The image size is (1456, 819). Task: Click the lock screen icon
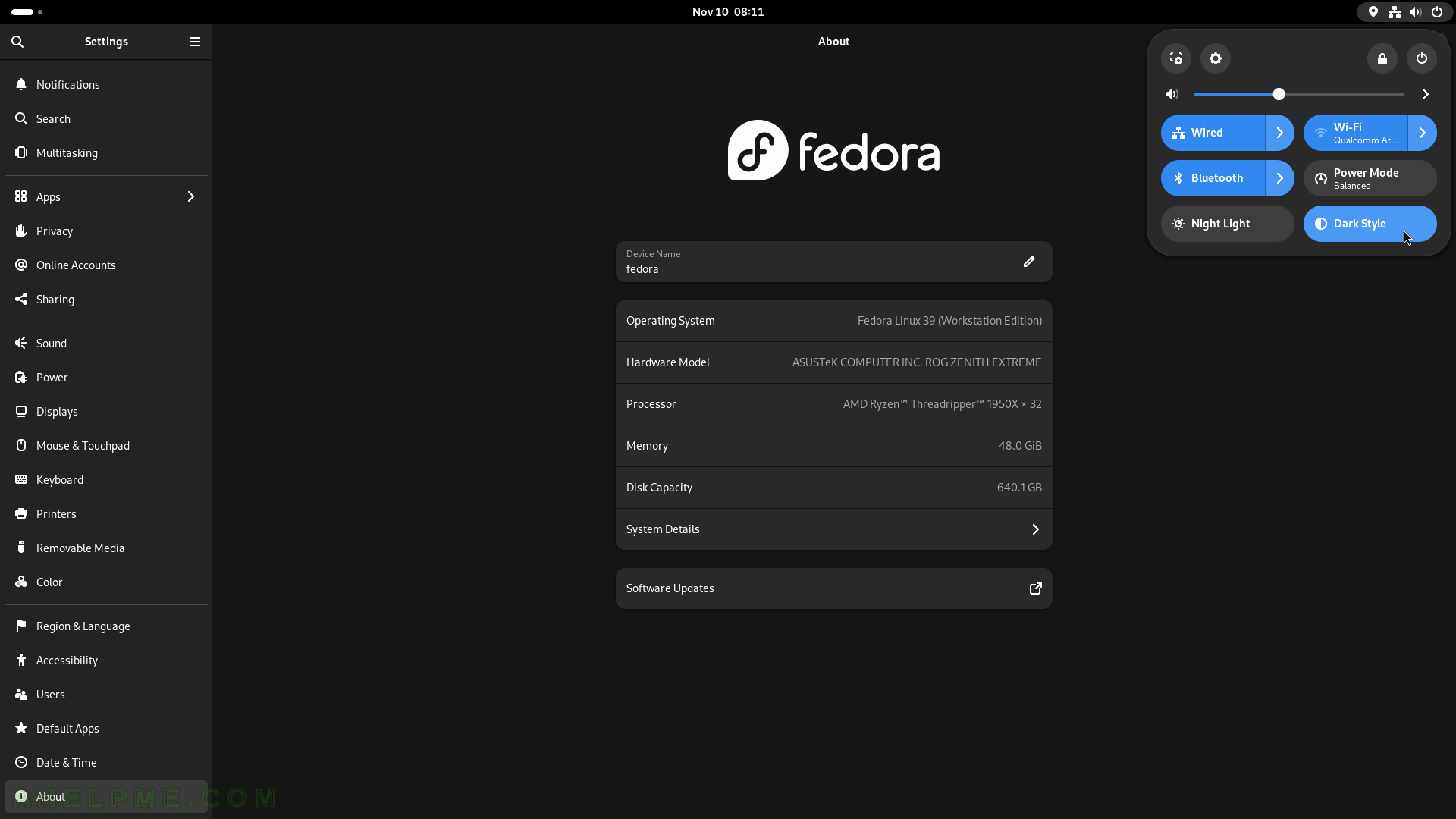(1382, 58)
